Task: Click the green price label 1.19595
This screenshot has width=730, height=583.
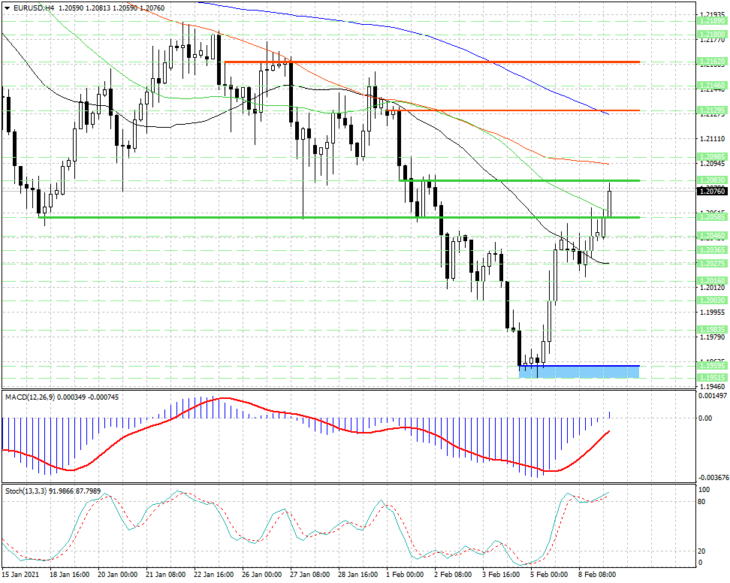Action: pos(712,366)
